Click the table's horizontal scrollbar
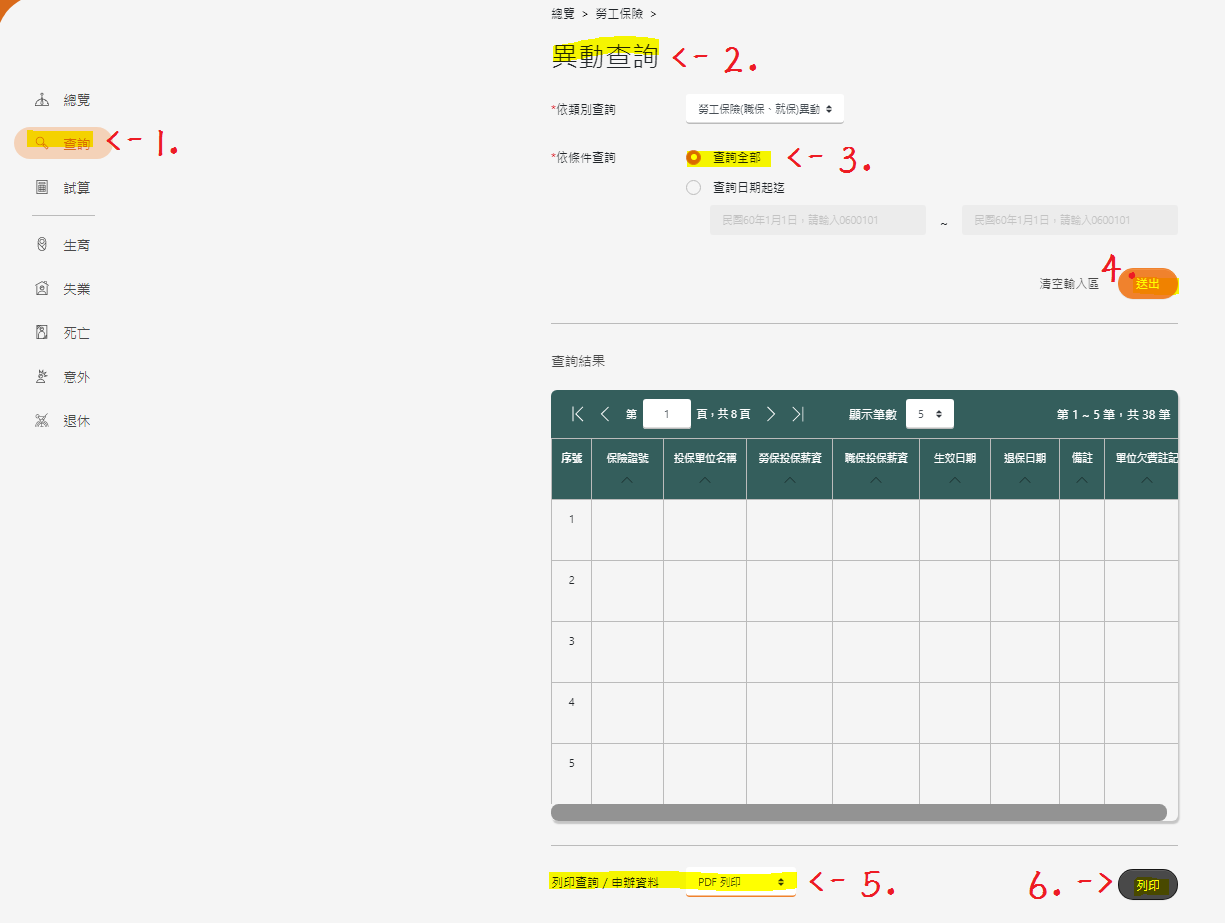Image resolution: width=1225 pixels, height=923 pixels. pos(858,812)
